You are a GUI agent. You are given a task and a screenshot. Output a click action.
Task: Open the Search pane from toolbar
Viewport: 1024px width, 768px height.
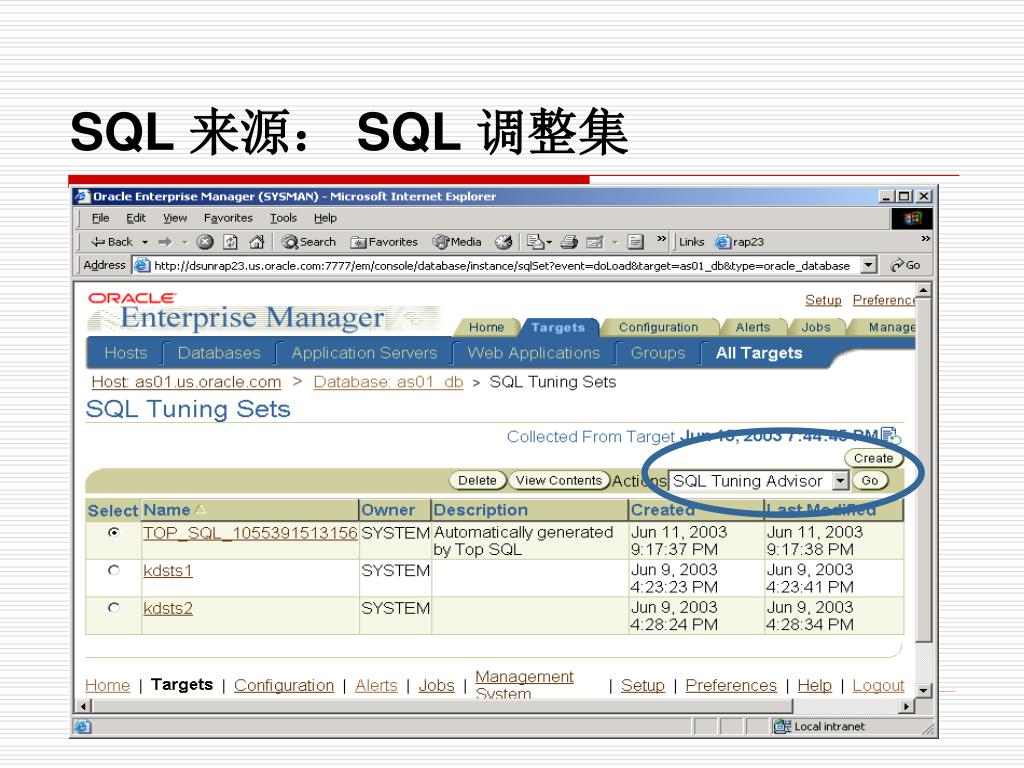click(308, 242)
